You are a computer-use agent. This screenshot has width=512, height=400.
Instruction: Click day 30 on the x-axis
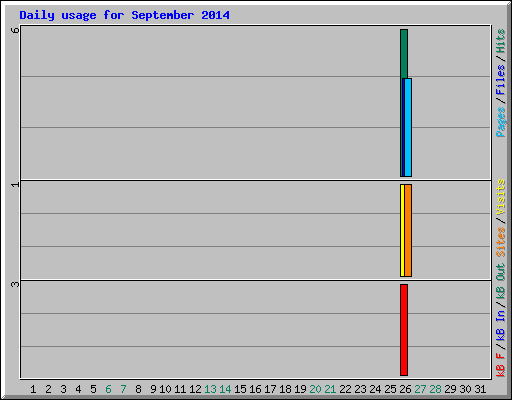click(x=465, y=389)
